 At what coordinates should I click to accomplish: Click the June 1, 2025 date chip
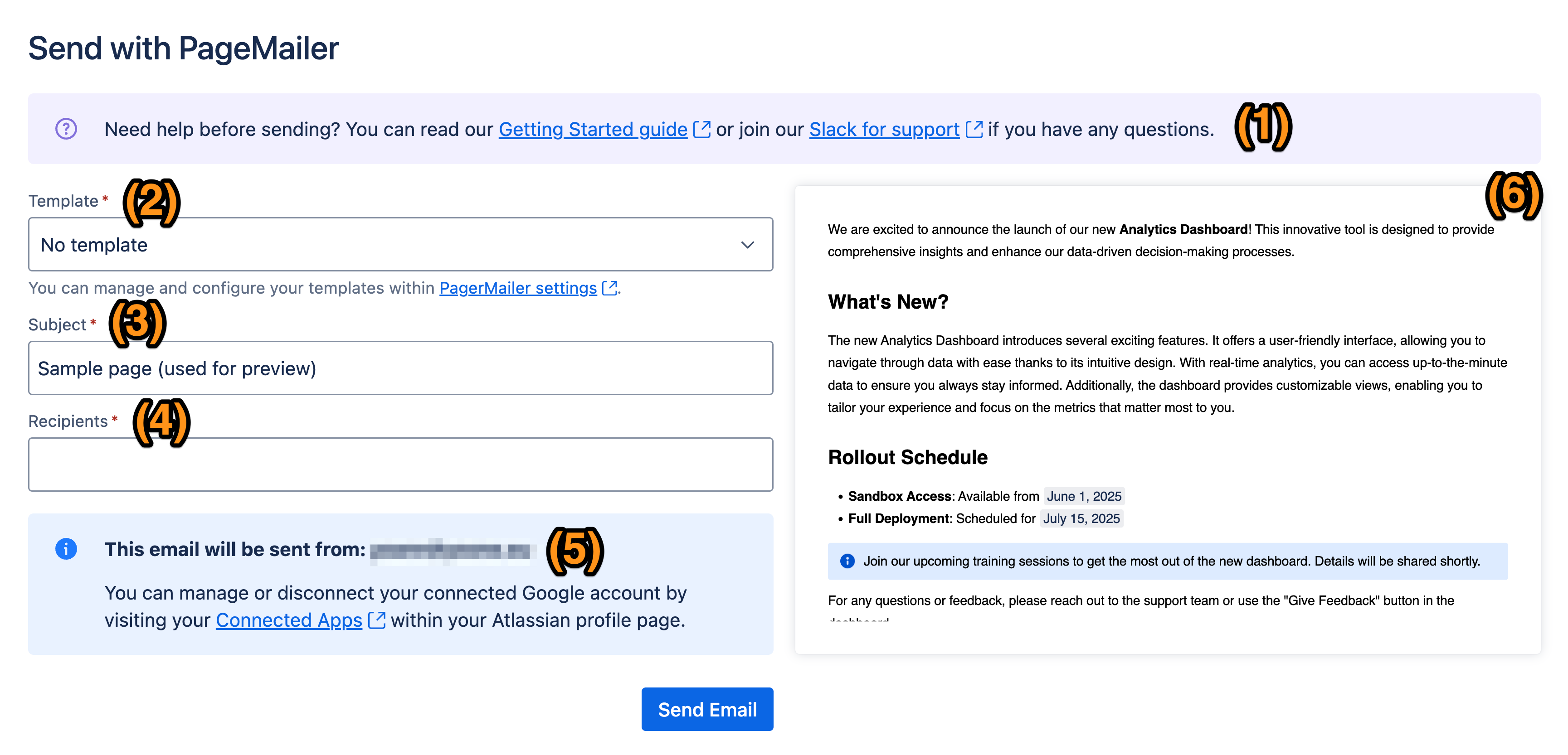click(1084, 496)
